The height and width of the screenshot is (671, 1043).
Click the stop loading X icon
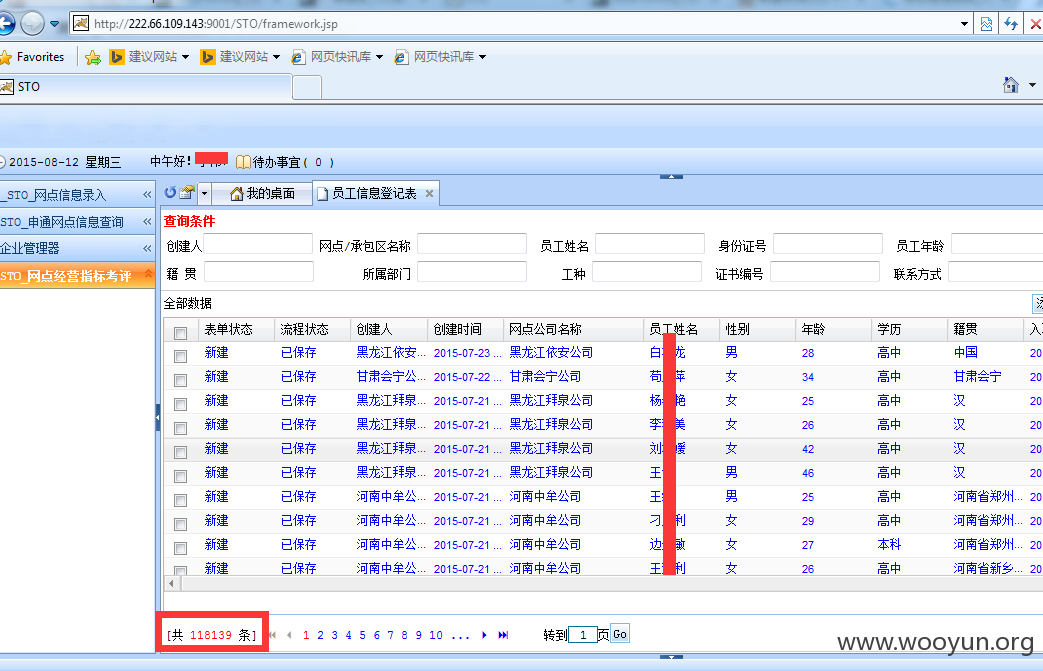click(1035, 24)
